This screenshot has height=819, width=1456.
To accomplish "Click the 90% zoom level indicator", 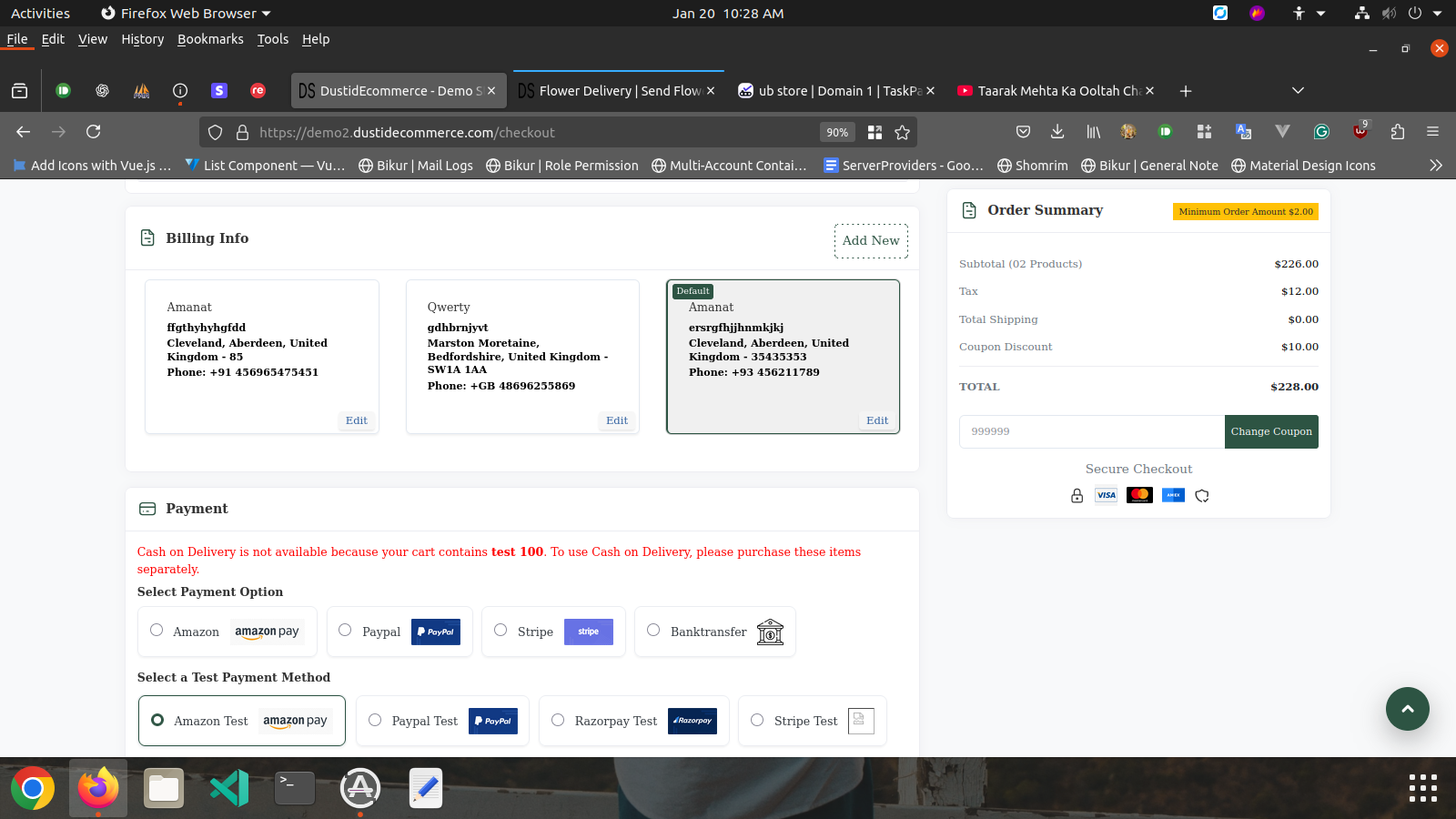I will point(836,133).
